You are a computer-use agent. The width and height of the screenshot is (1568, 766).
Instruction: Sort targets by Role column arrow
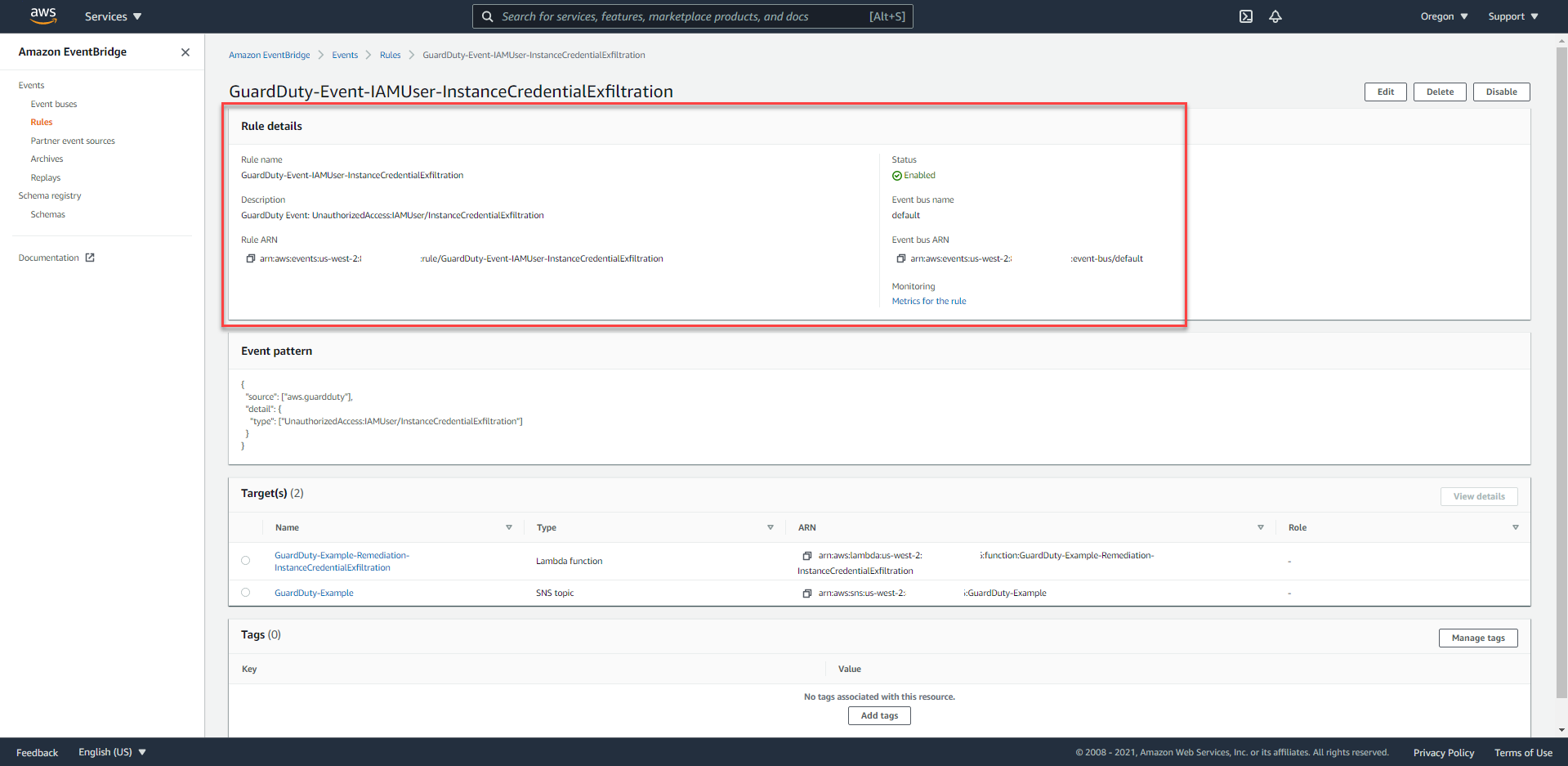(x=1516, y=528)
